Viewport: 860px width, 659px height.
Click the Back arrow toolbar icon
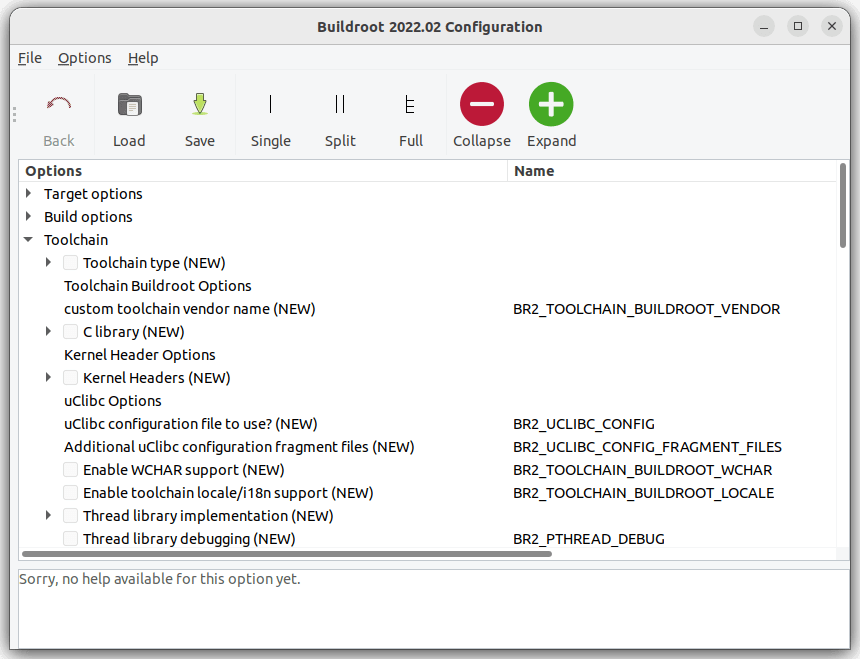tap(59, 105)
